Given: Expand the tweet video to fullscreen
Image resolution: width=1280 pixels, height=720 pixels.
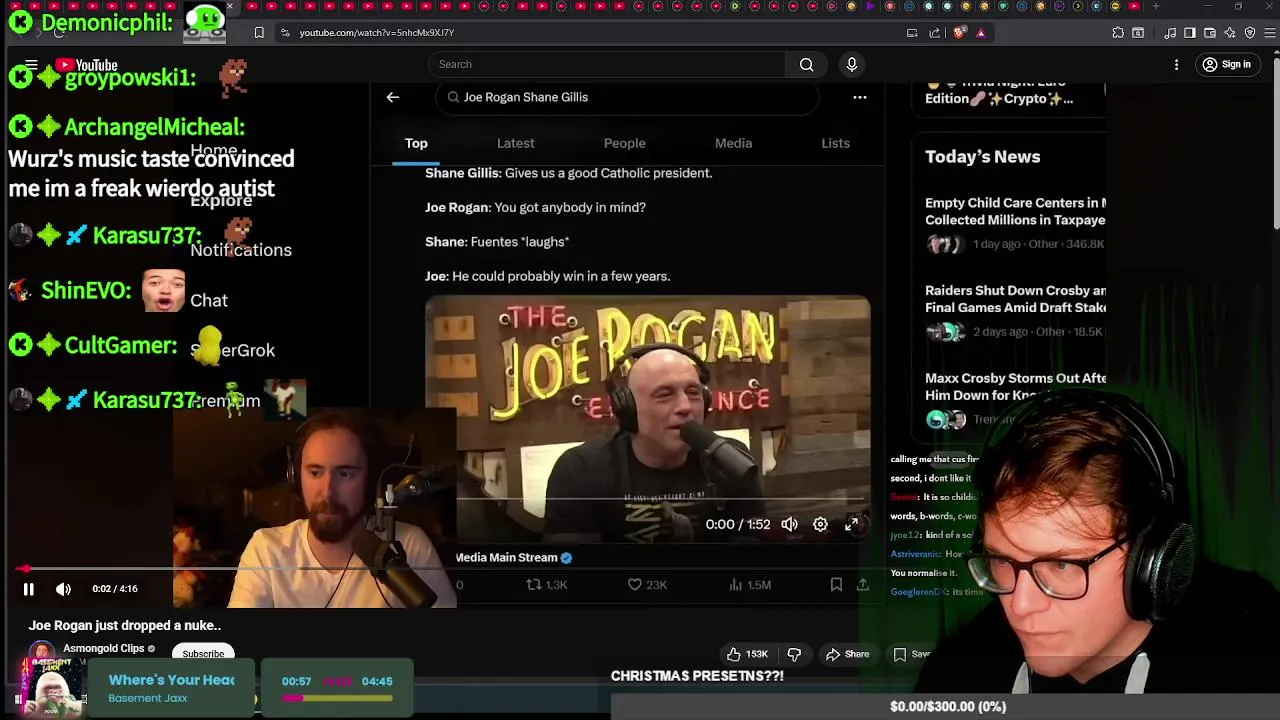Looking at the screenshot, I should coord(851,524).
